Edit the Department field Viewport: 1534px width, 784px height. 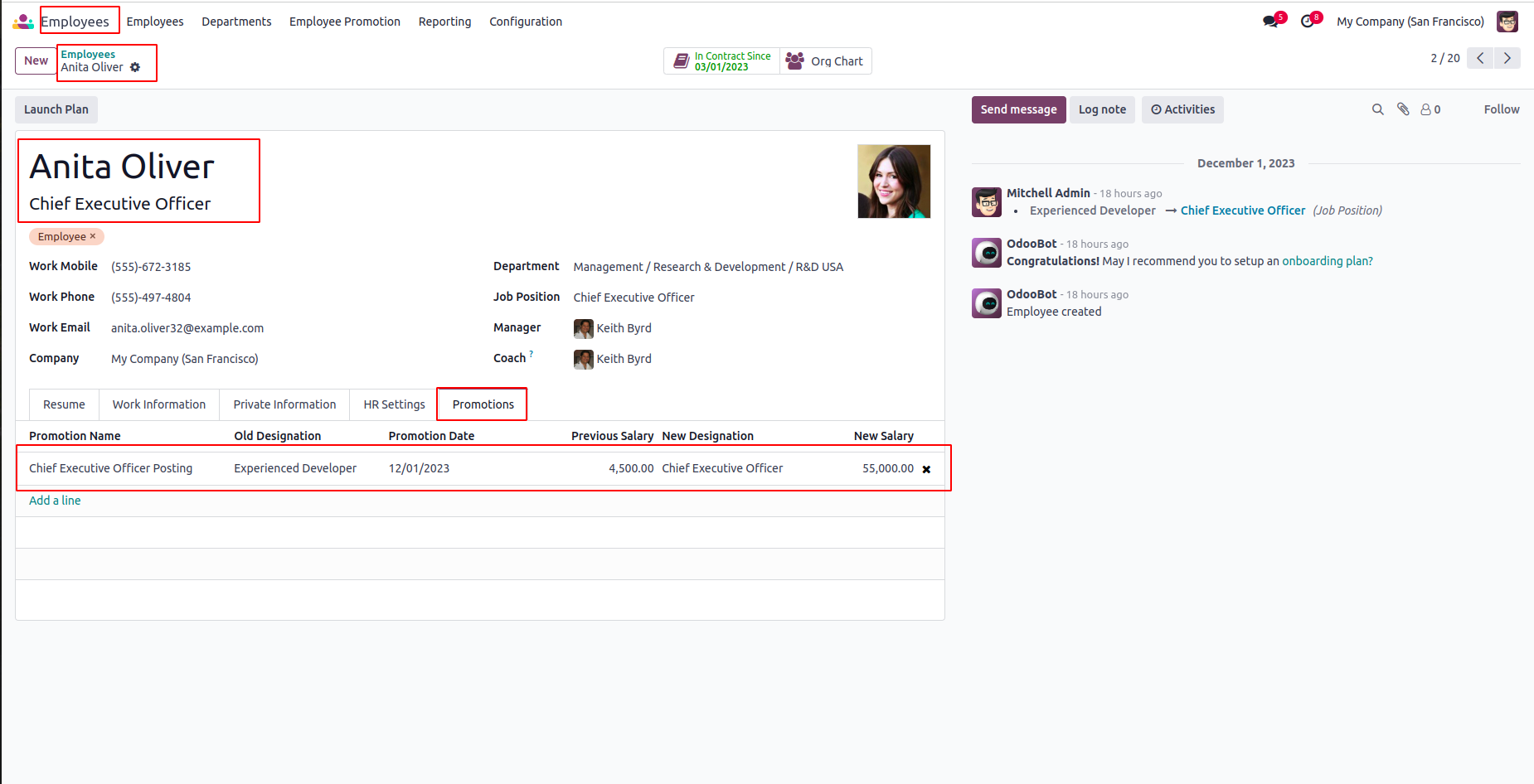(x=708, y=267)
